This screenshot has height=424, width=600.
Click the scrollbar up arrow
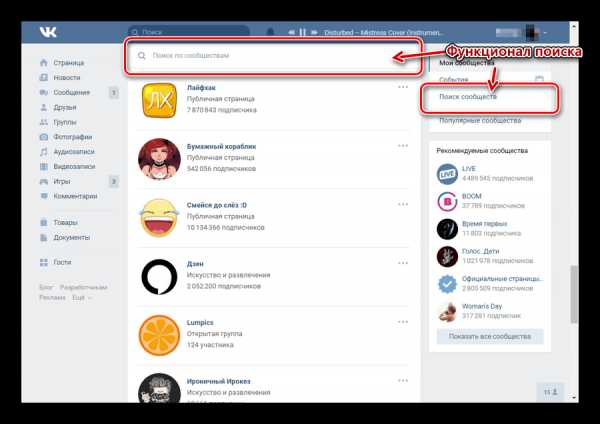pyautogui.click(x=574, y=26)
